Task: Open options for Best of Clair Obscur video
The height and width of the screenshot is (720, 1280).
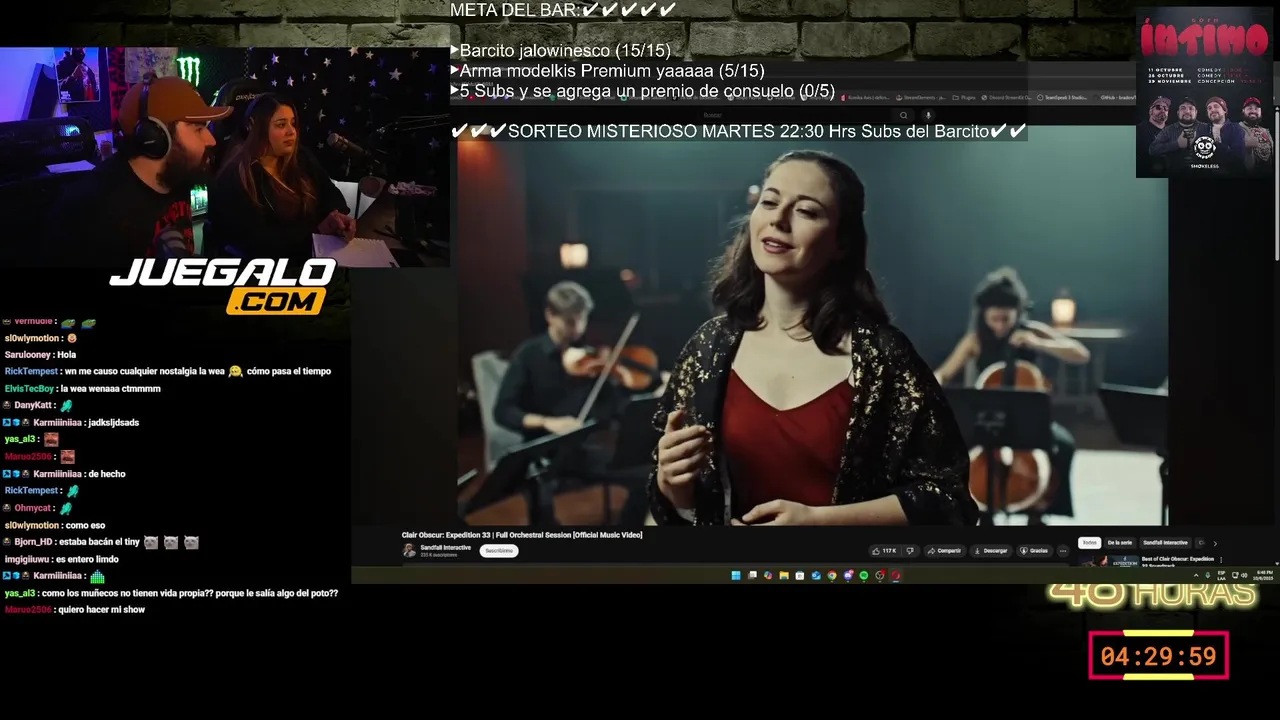Action: [1221, 559]
